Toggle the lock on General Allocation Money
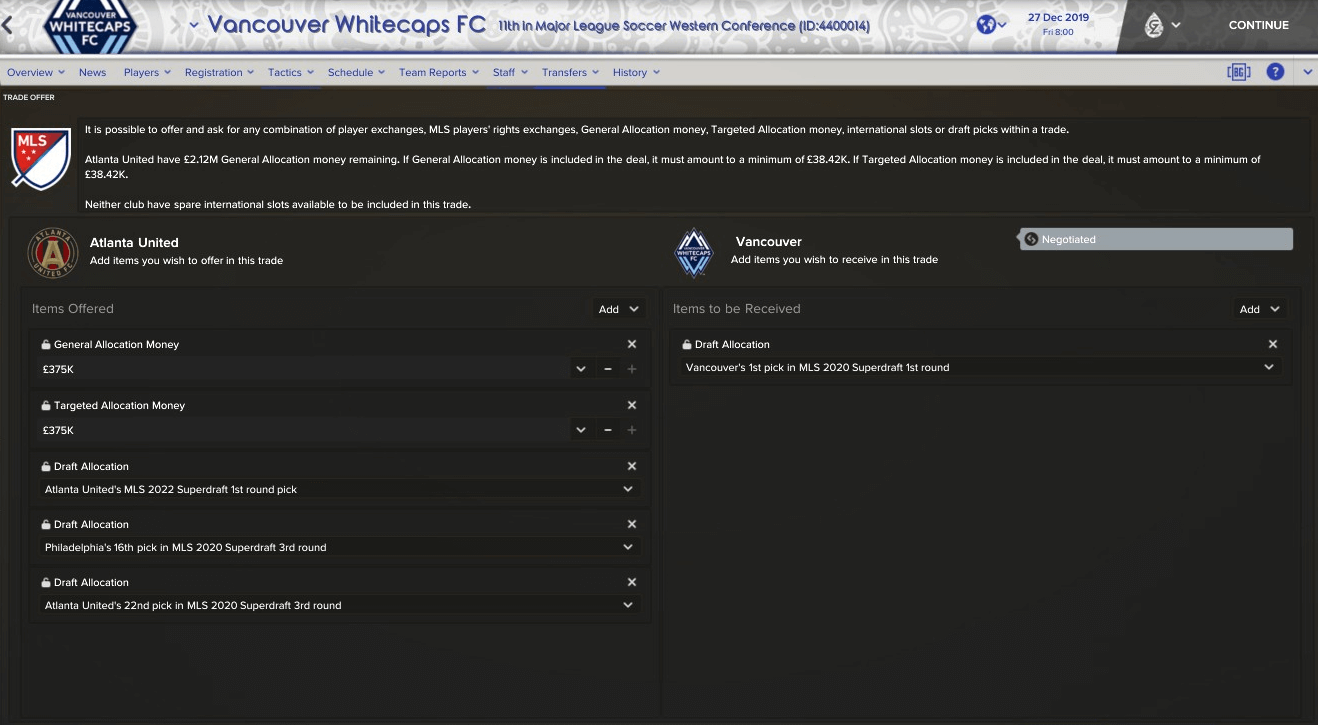Image resolution: width=1318 pixels, height=725 pixels. click(46, 344)
